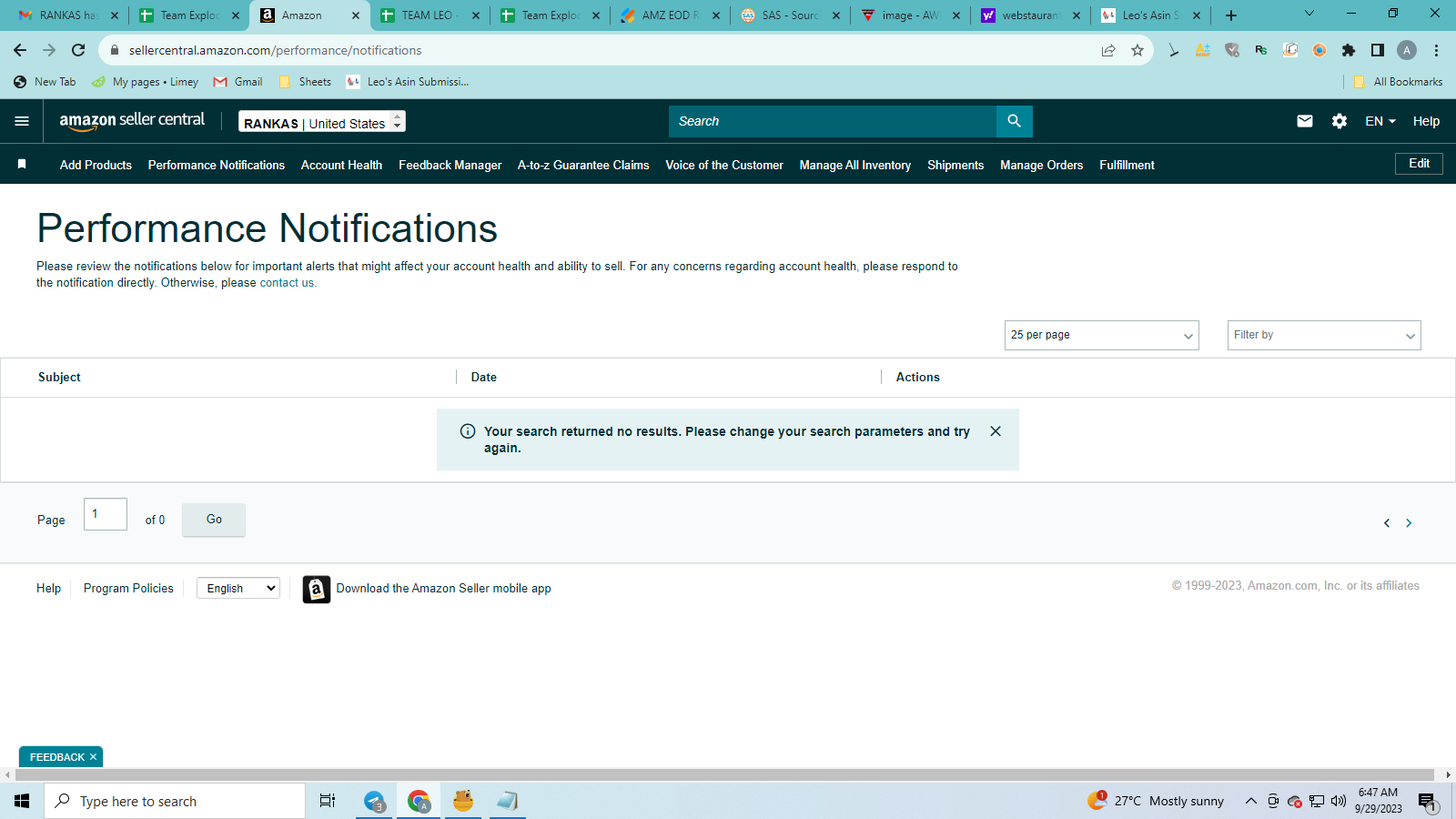Open the browser extensions puzzle icon
Image resolution: width=1456 pixels, height=819 pixels.
point(1349,50)
